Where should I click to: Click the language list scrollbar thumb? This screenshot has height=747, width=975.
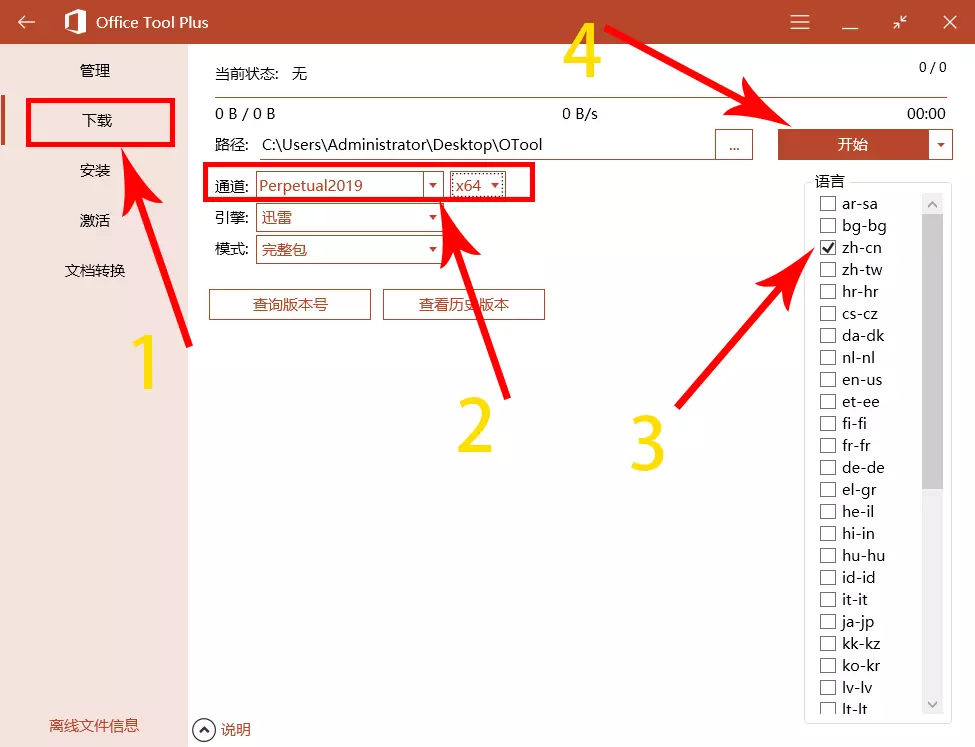pyautogui.click(x=932, y=351)
